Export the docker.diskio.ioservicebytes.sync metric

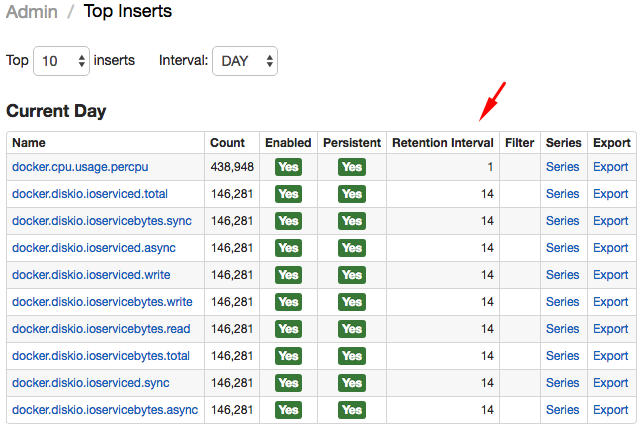[x=611, y=221]
